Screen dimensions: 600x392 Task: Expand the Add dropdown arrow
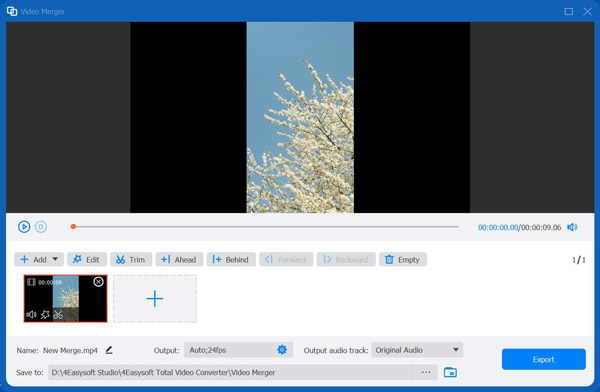click(x=55, y=259)
